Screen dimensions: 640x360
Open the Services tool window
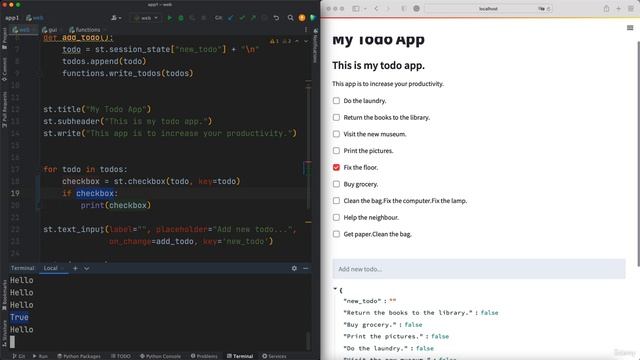[x=274, y=356]
